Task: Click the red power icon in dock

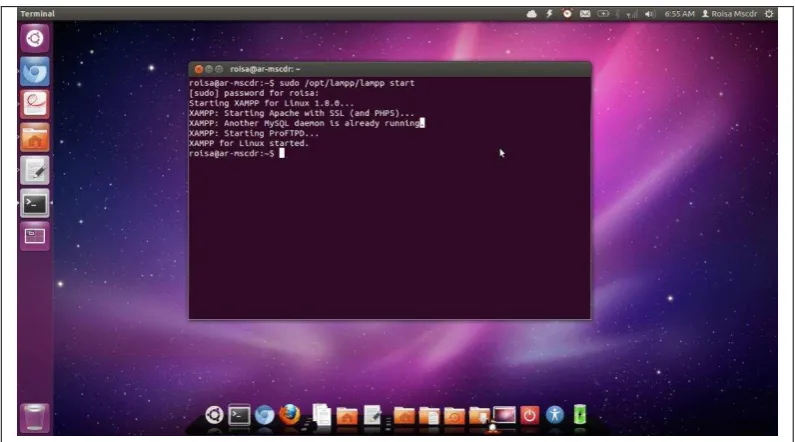Action: [529, 415]
